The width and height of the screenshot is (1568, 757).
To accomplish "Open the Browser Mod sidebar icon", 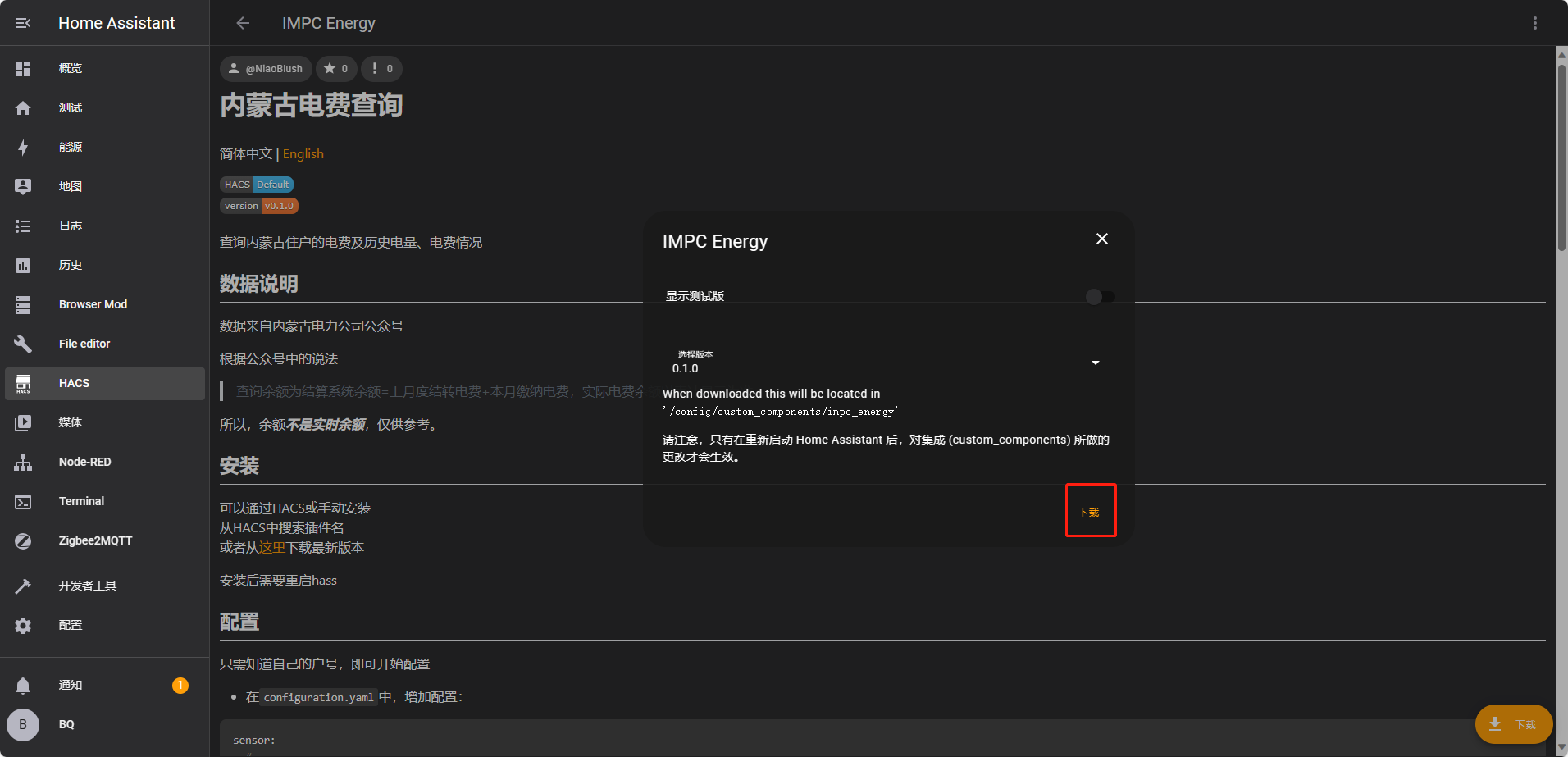I will click(x=23, y=304).
